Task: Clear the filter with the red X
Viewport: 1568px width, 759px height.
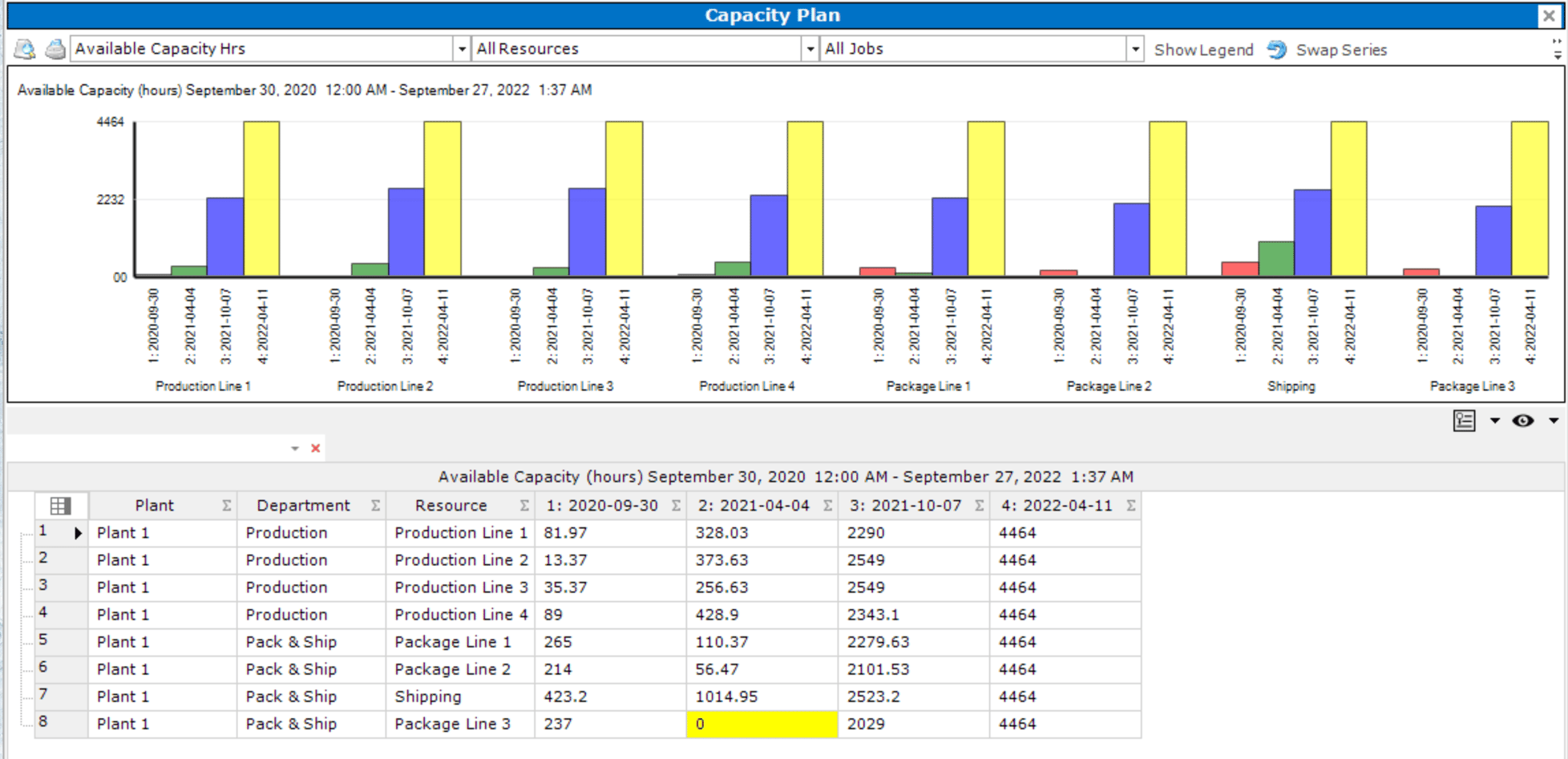Action: click(314, 448)
